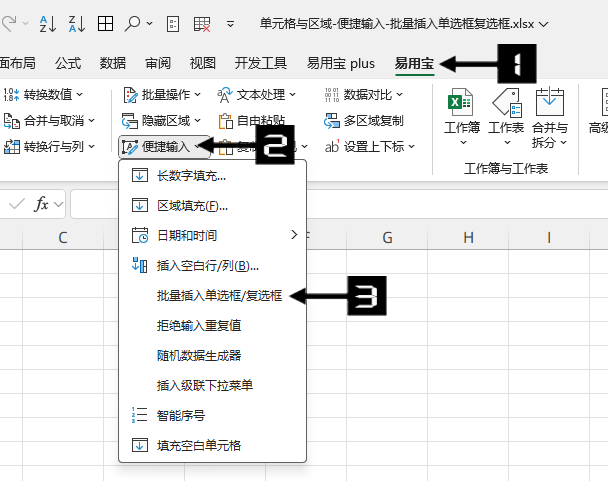Click the magnifier search icon
The height and width of the screenshot is (481, 608).
pos(133,24)
